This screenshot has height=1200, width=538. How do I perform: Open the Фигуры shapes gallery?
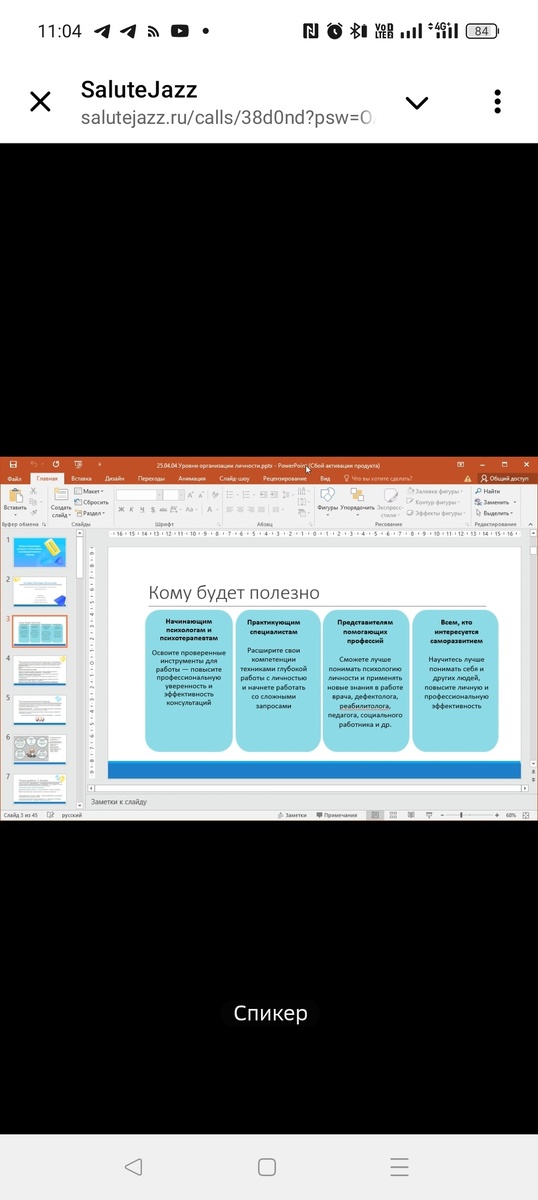(327, 499)
